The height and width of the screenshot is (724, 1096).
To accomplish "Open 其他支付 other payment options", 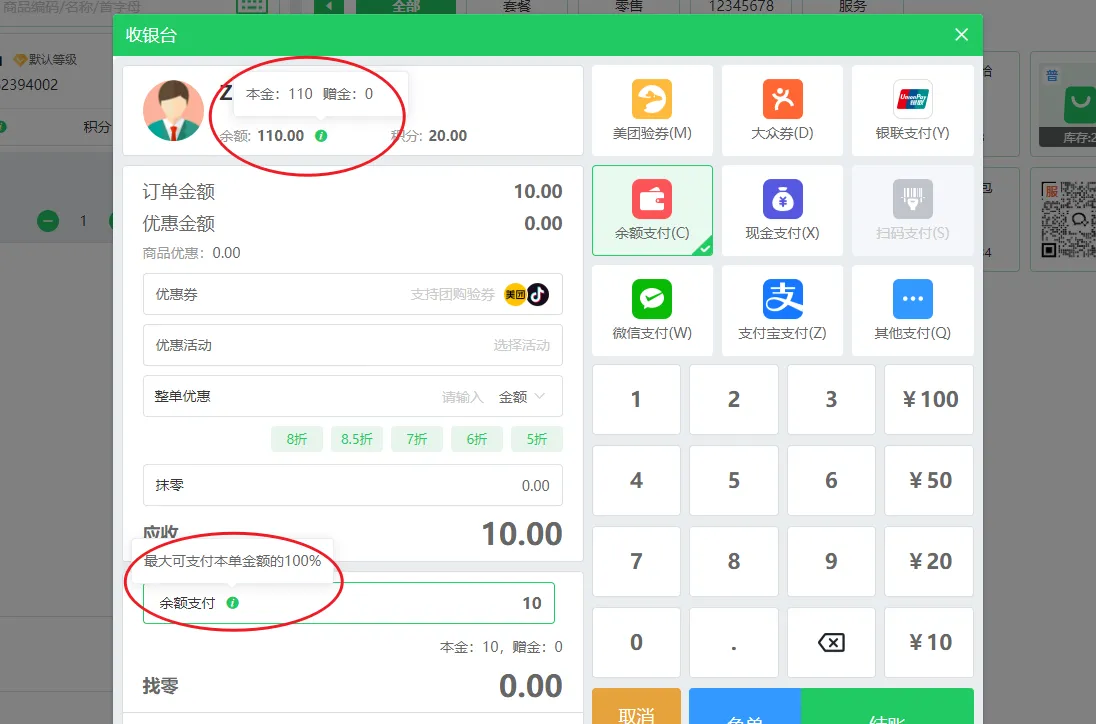I will pos(912,311).
